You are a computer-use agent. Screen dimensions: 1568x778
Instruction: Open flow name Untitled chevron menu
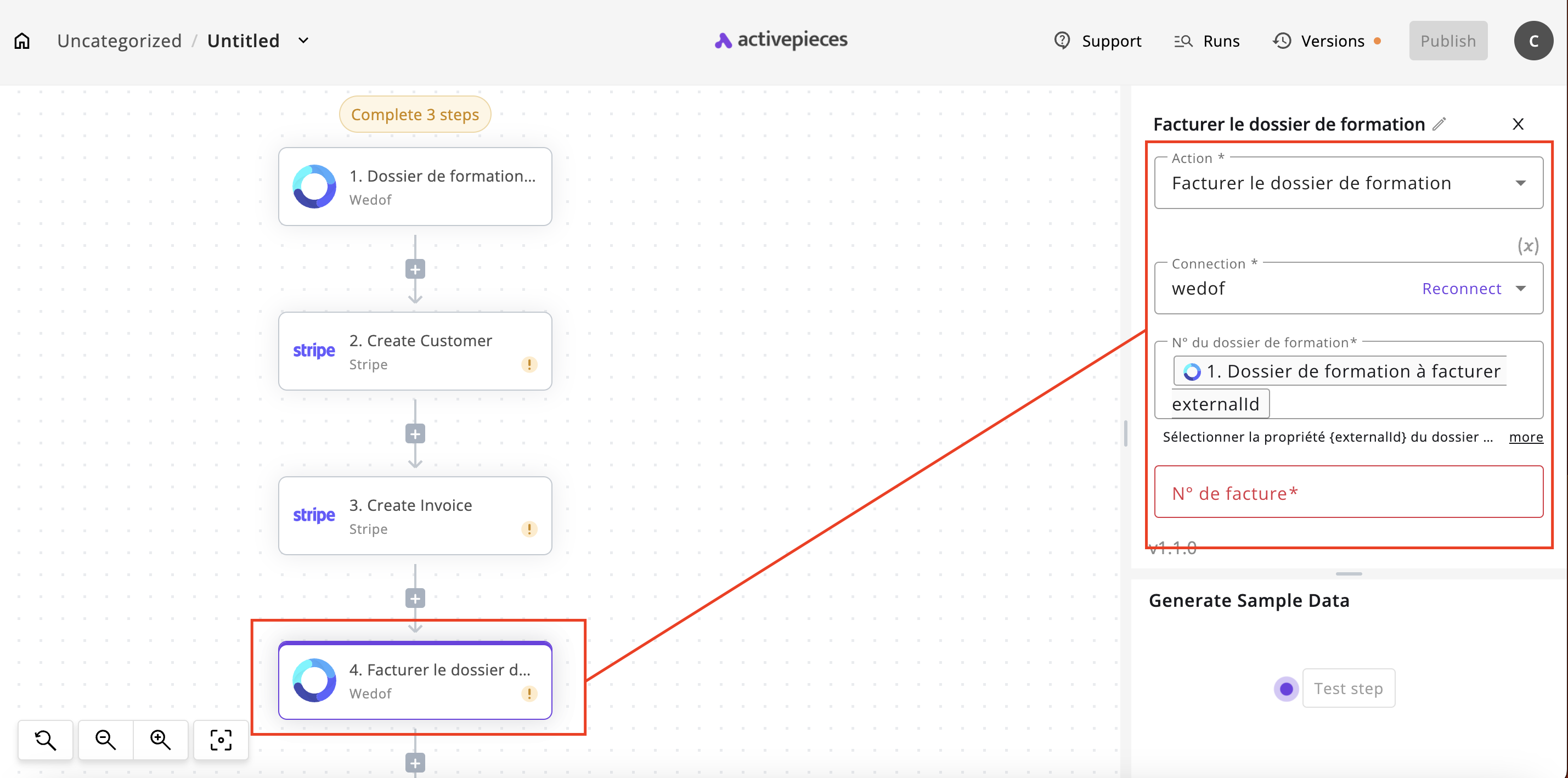click(303, 41)
